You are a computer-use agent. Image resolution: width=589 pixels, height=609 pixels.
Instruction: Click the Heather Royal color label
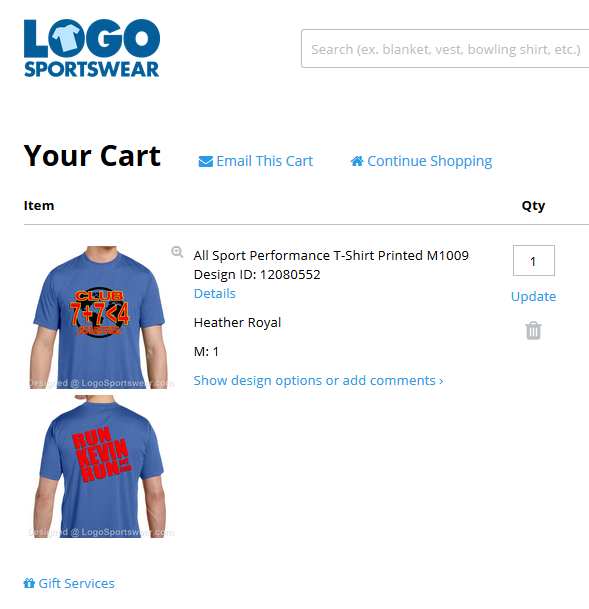click(237, 322)
